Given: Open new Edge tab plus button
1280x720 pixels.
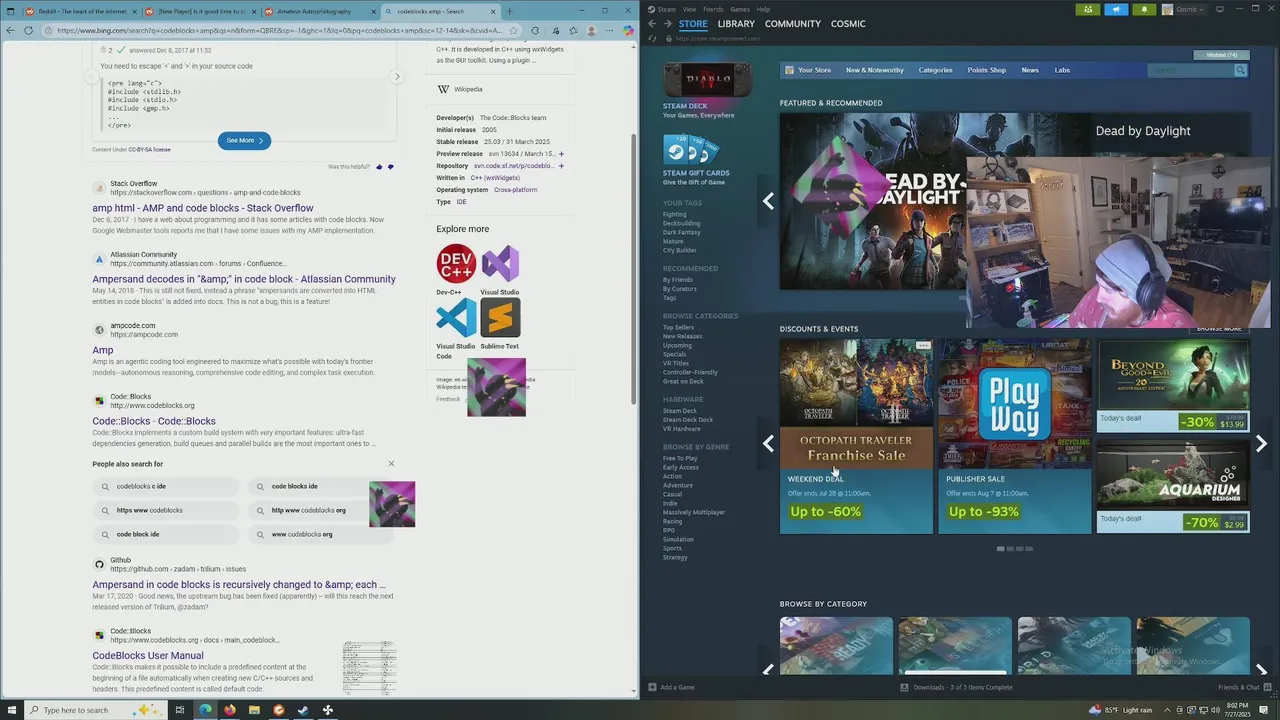Looking at the screenshot, I should 509,11.
